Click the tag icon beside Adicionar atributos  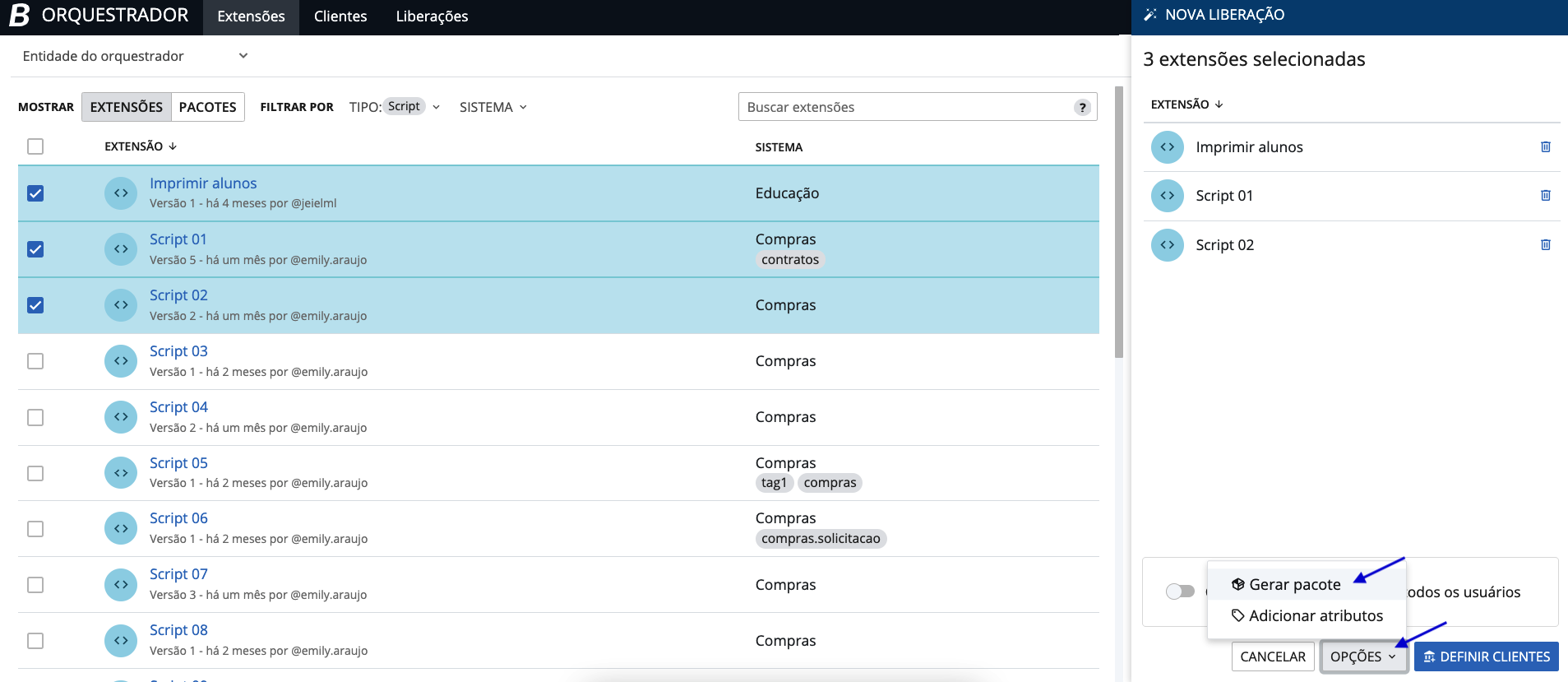tap(1237, 615)
